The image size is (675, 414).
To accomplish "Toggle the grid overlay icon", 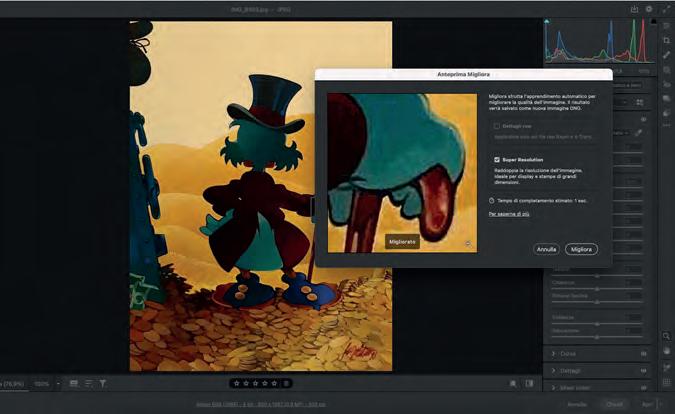I will coord(666,382).
